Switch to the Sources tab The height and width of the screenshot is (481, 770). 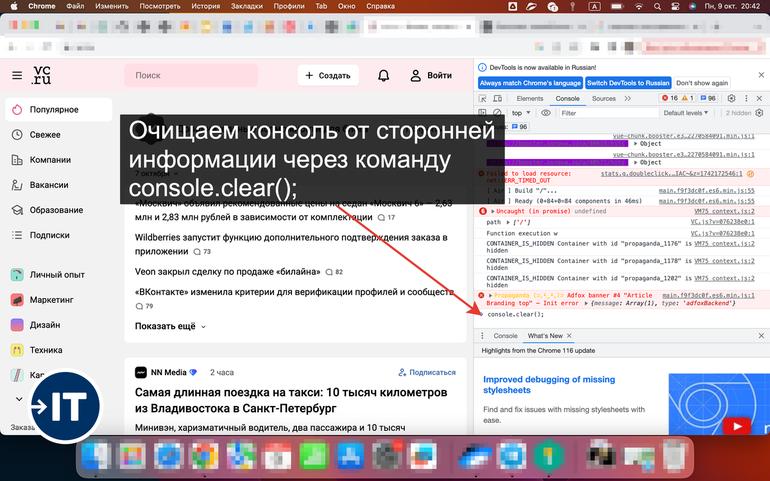(604, 98)
